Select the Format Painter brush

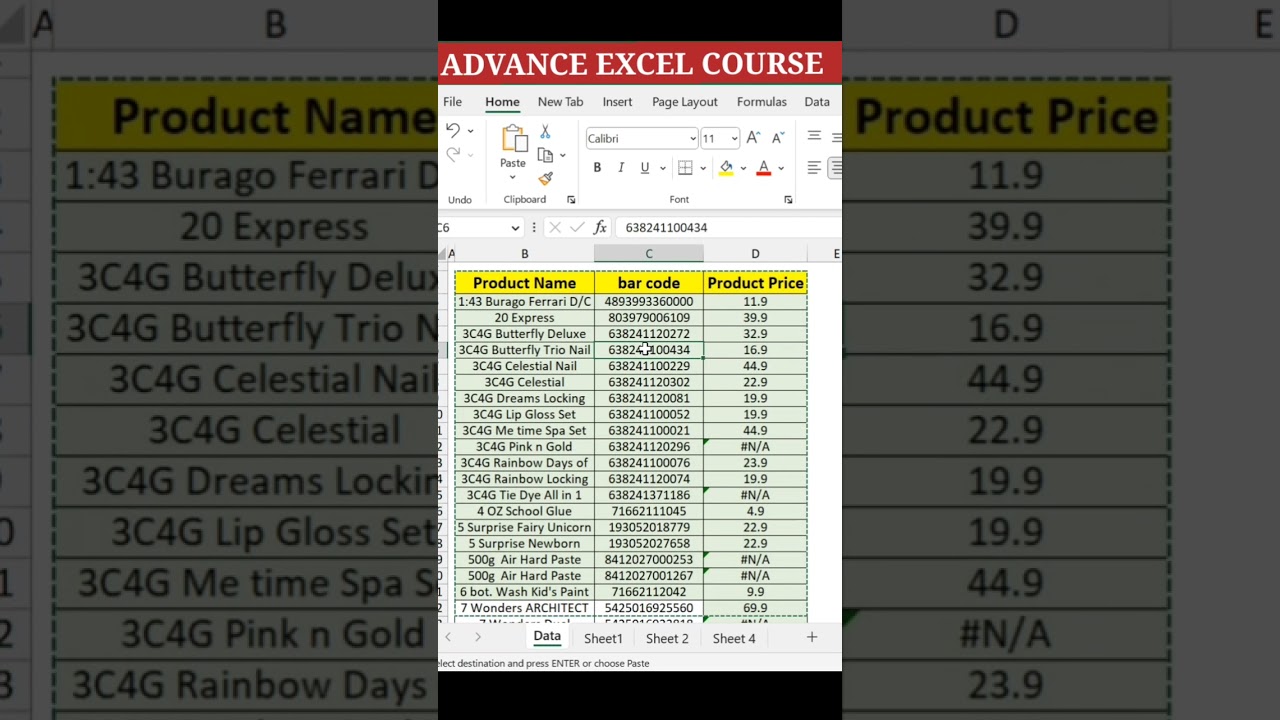point(545,179)
